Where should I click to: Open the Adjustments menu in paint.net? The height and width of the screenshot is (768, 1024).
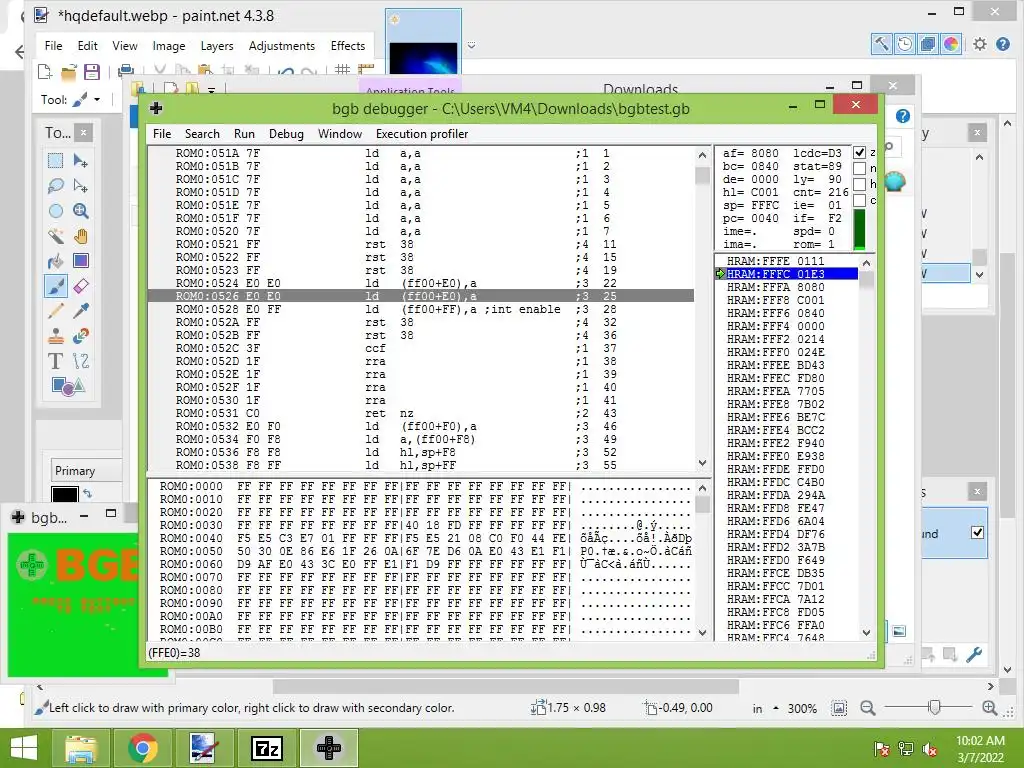(x=281, y=46)
